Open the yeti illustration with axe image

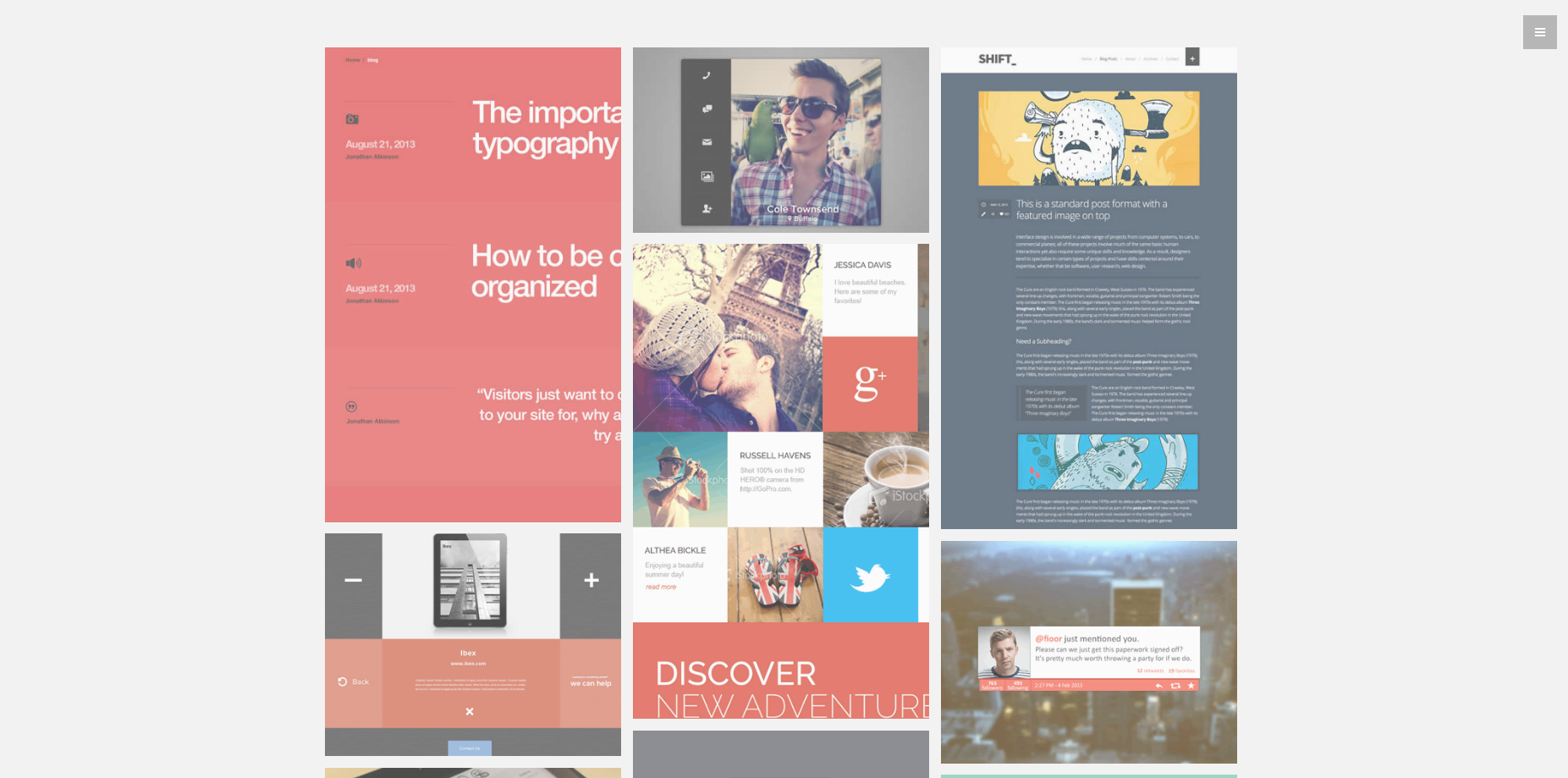(x=1088, y=138)
